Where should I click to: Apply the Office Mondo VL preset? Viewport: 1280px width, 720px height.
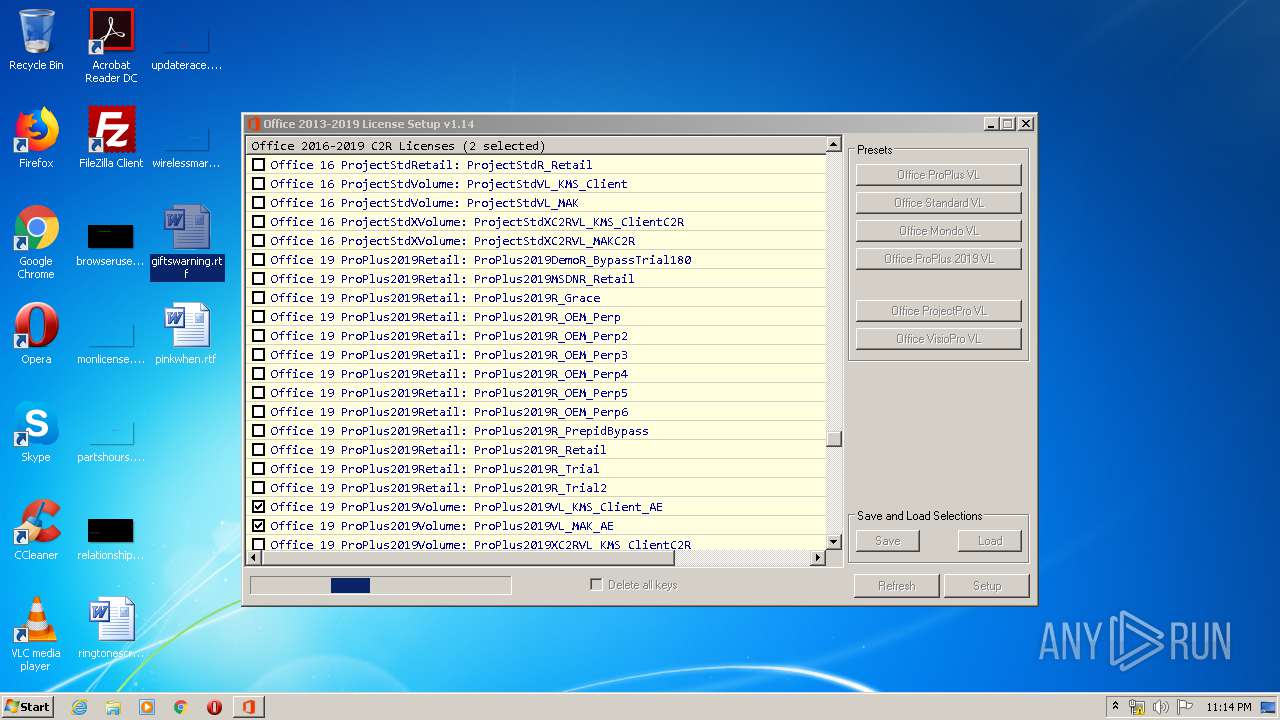(938, 231)
